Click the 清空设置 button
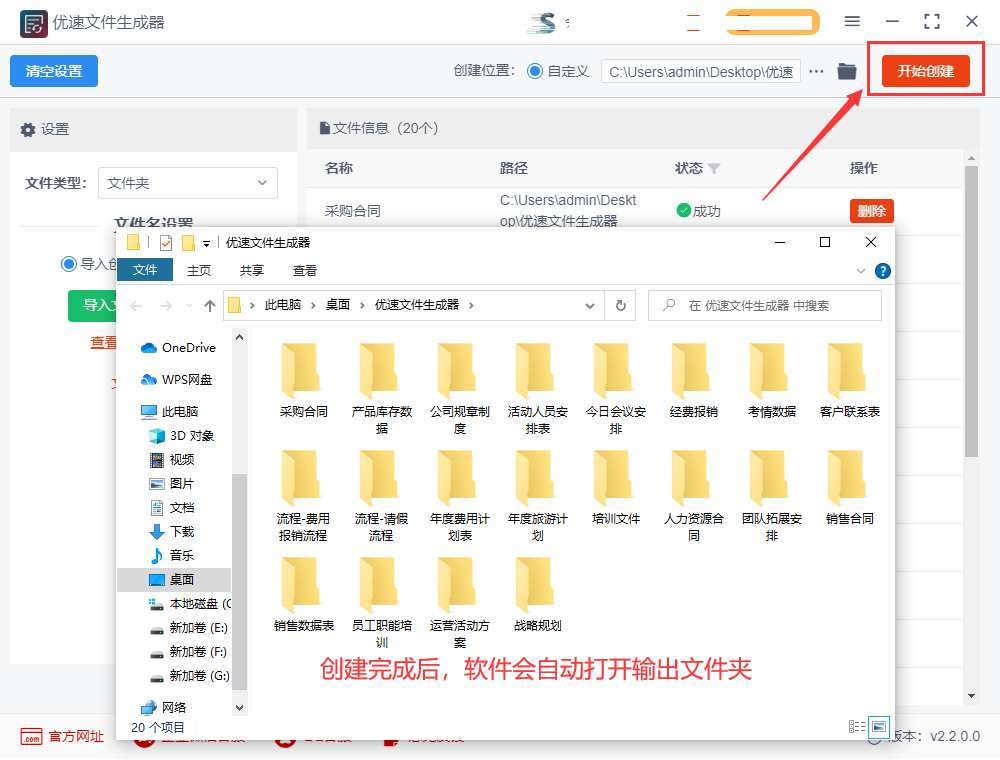Image resolution: width=1000 pixels, height=760 pixels. (x=54, y=71)
